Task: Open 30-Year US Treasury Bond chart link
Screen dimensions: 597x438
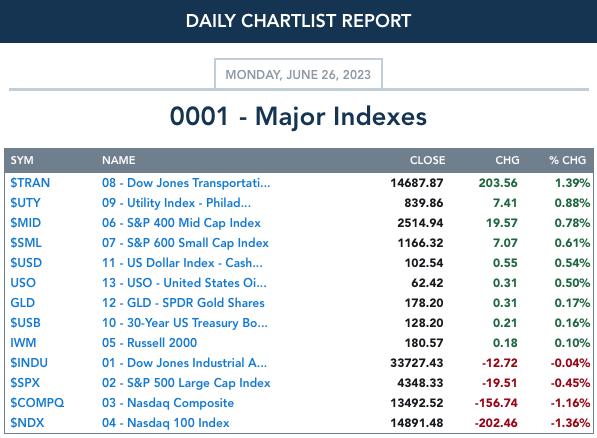Action: pyautogui.click(x=185, y=323)
